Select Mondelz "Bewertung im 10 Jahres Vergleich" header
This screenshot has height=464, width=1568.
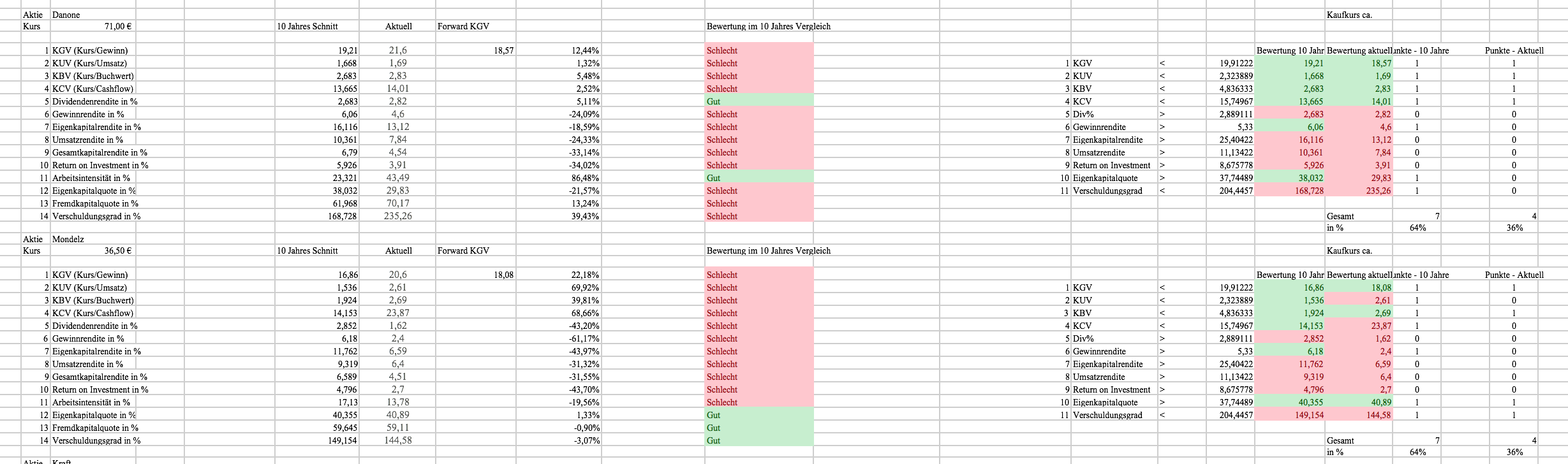click(768, 250)
